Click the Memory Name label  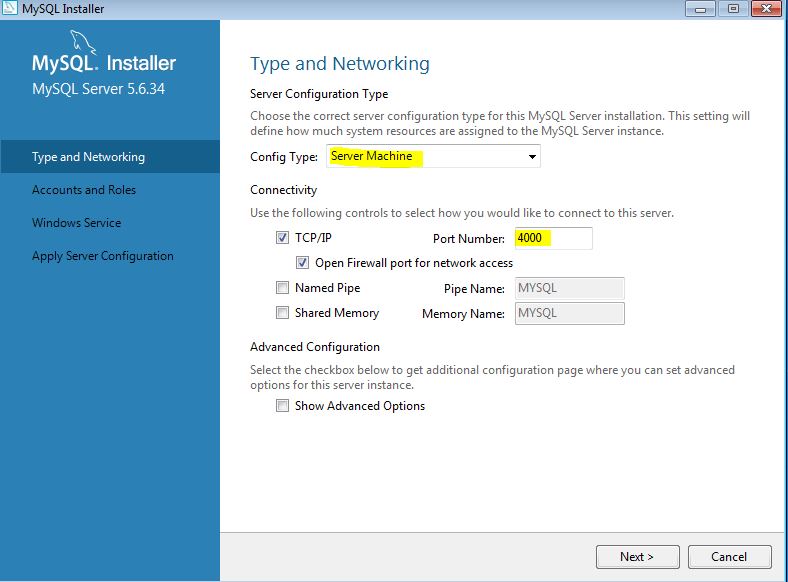(463, 314)
